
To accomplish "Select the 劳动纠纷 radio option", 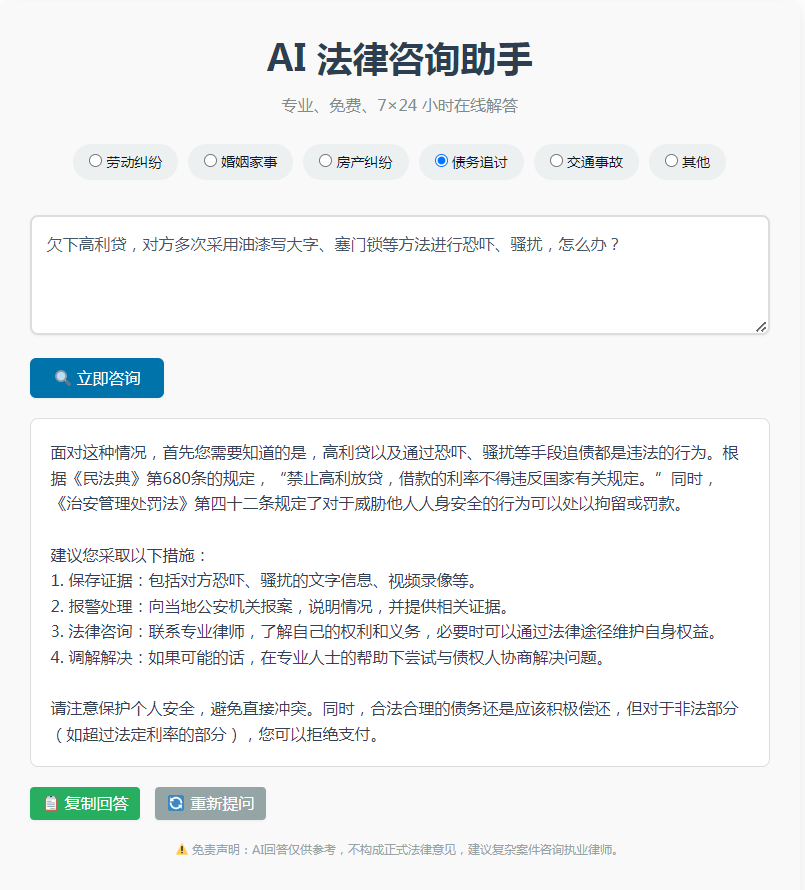I will [x=95, y=160].
